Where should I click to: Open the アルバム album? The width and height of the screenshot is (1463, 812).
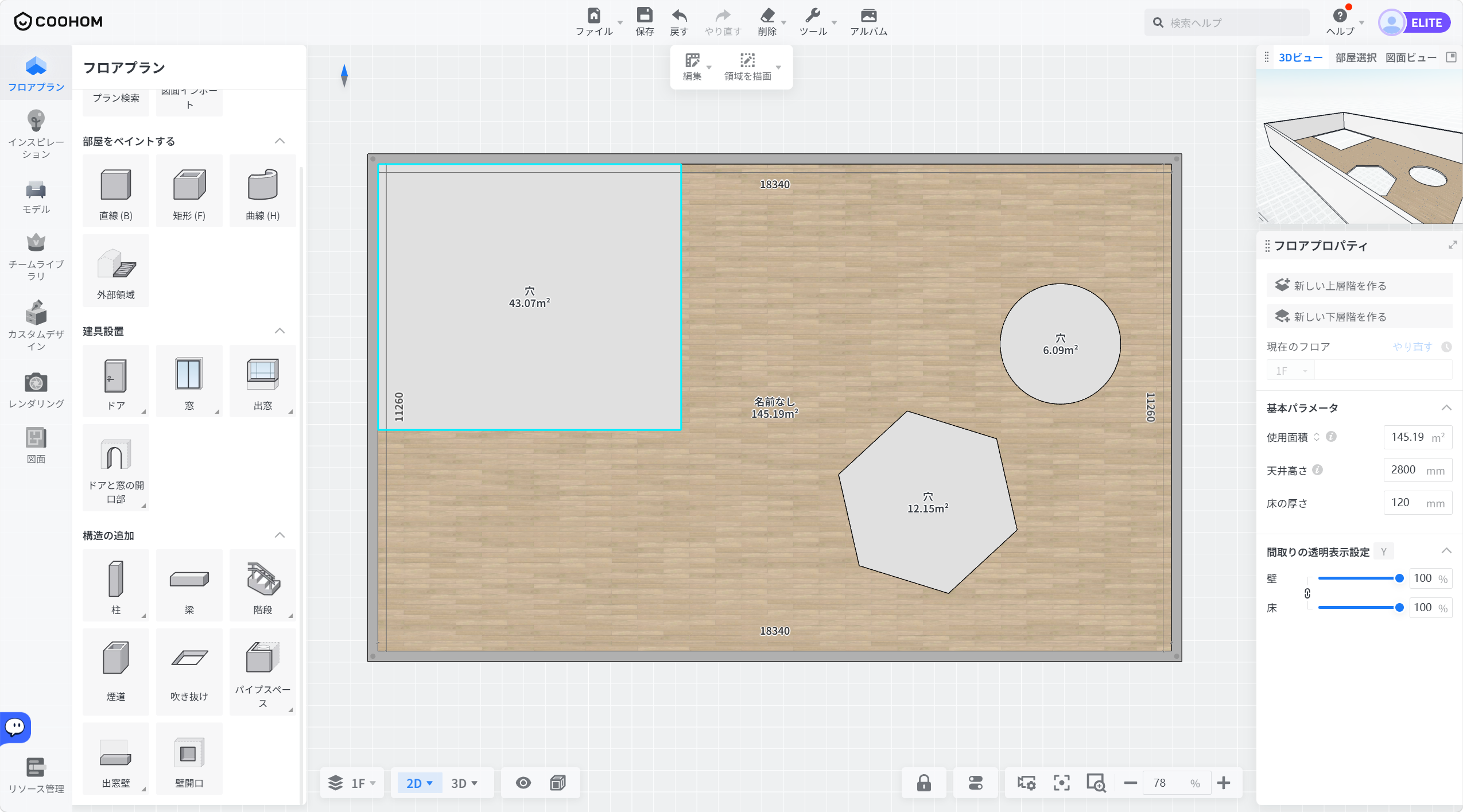click(x=868, y=22)
